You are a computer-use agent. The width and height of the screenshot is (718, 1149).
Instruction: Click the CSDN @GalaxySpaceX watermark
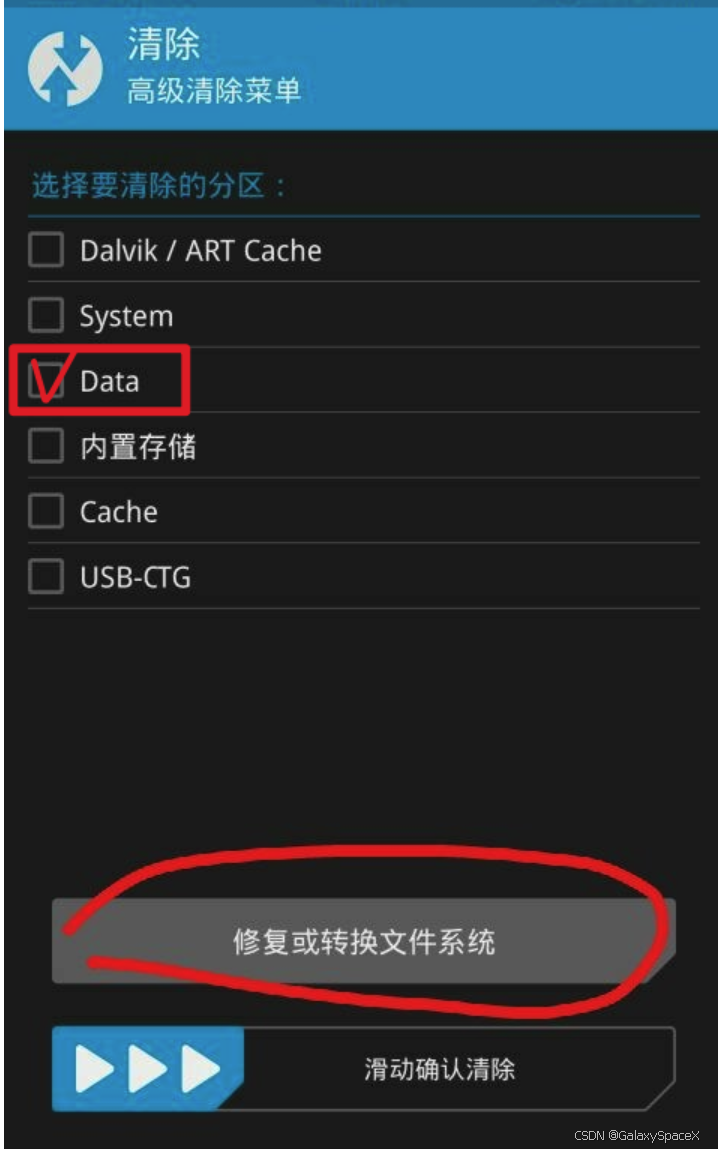[x=637, y=1135]
